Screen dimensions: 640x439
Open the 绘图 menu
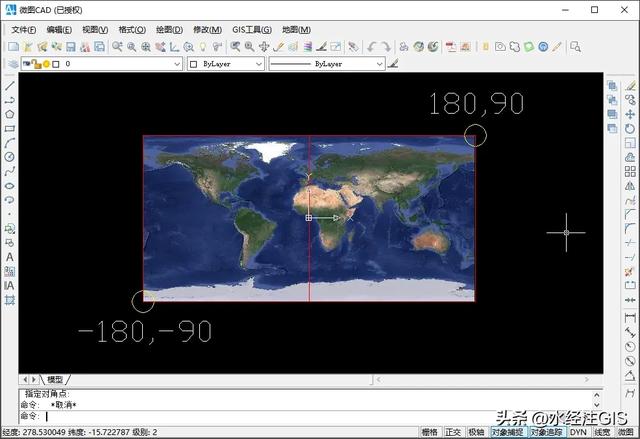point(169,30)
